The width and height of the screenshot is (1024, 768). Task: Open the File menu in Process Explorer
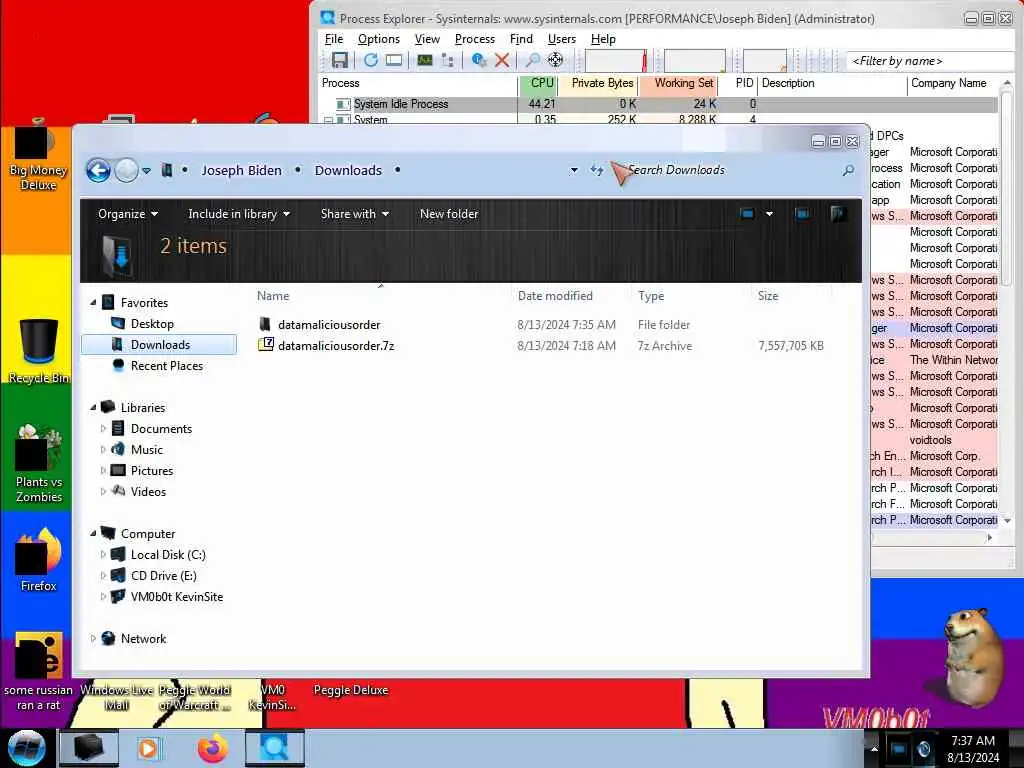point(334,39)
